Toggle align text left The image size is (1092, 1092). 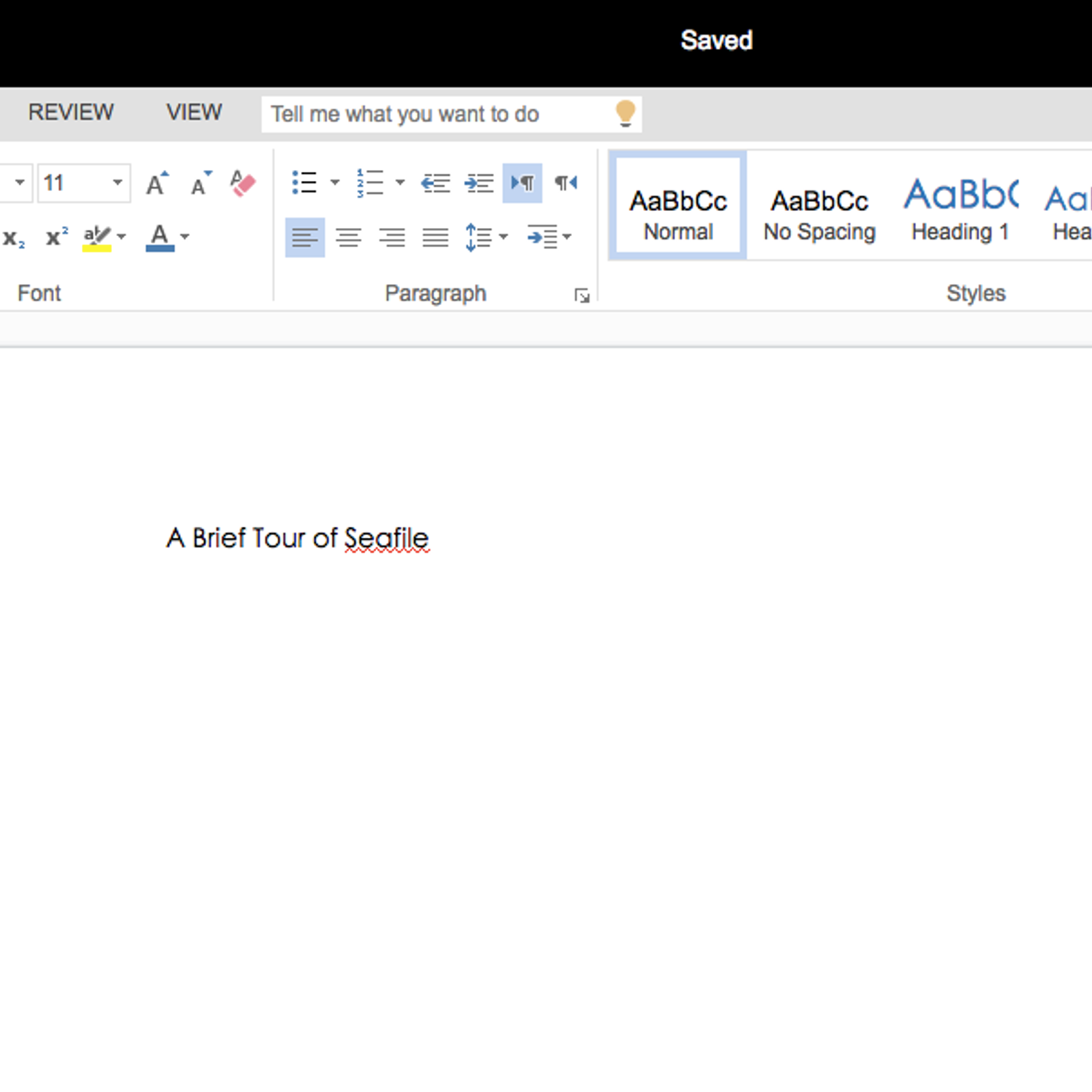[x=304, y=238]
